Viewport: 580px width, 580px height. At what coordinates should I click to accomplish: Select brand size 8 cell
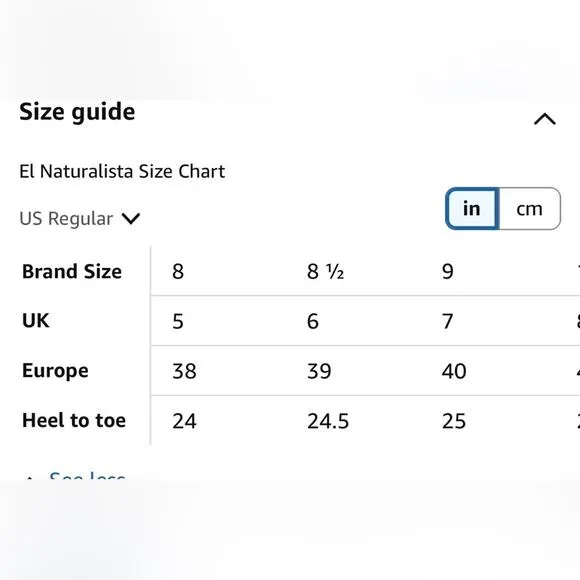click(x=178, y=272)
